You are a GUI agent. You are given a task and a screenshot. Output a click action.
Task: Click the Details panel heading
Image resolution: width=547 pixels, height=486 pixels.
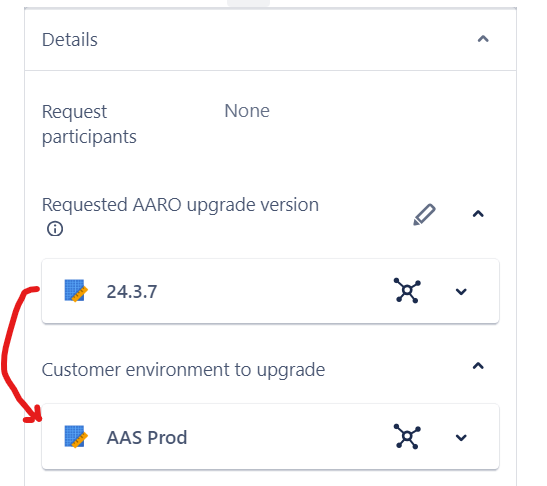tap(69, 39)
